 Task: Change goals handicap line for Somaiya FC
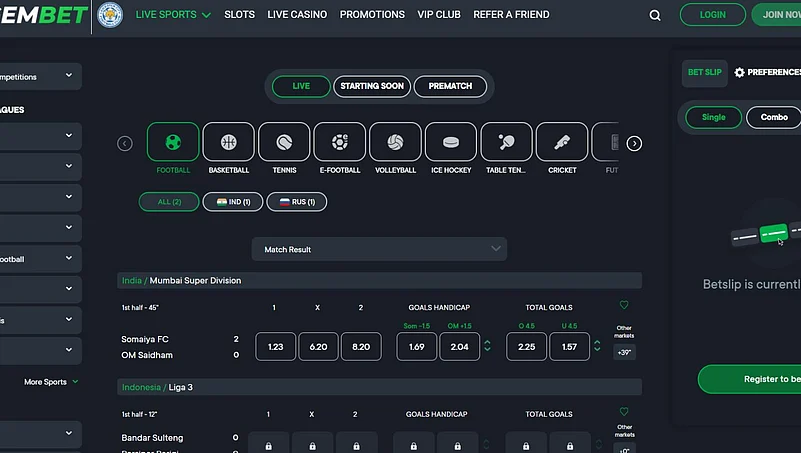[487, 346]
